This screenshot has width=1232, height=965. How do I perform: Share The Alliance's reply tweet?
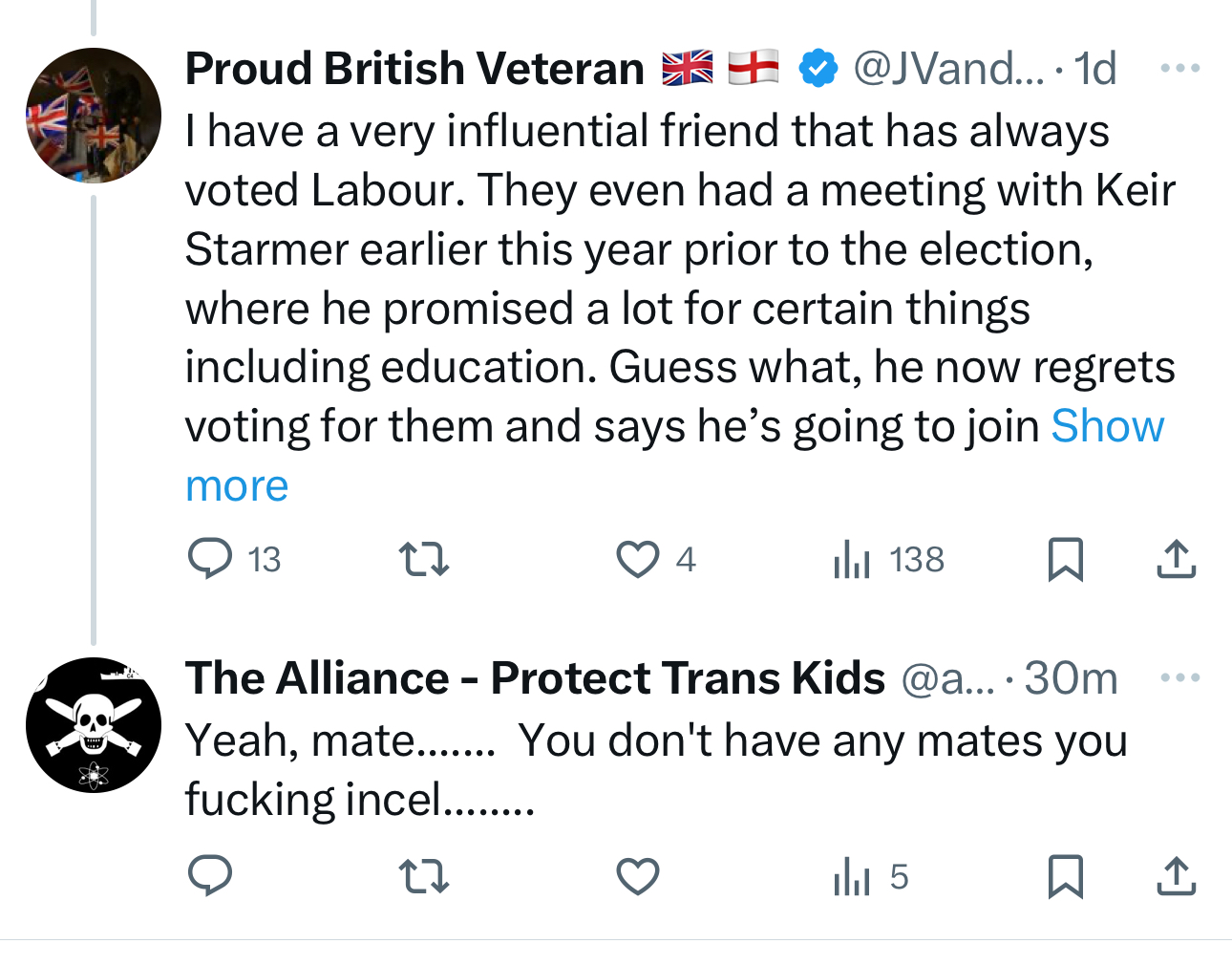(1176, 876)
